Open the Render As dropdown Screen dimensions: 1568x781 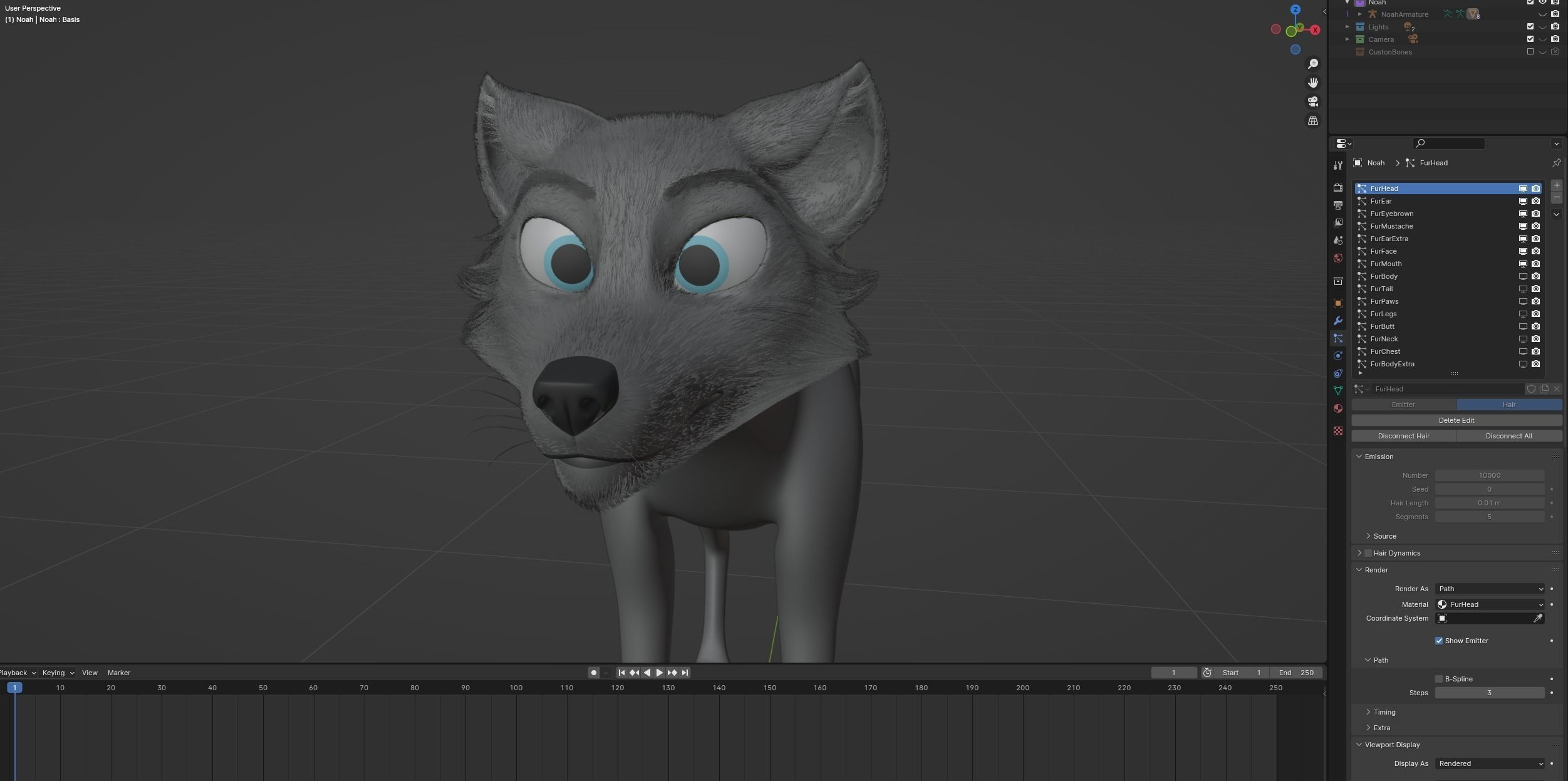1490,589
